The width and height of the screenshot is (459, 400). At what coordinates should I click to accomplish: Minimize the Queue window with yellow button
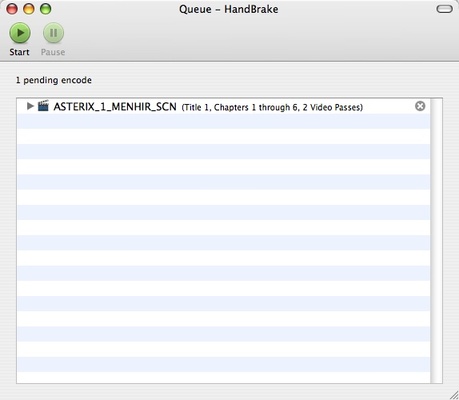point(29,9)
